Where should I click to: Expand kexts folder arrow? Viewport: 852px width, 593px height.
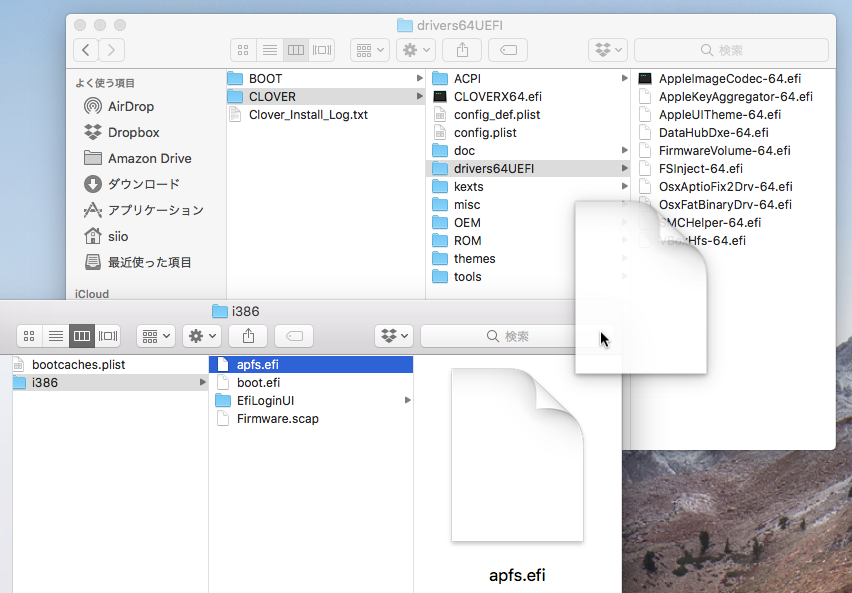(x=625, y=186)
